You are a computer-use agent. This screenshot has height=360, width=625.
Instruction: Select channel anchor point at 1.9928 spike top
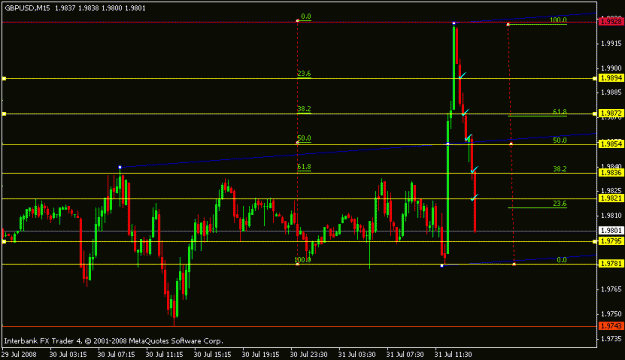pyautogui.click(x=454, y=23)
